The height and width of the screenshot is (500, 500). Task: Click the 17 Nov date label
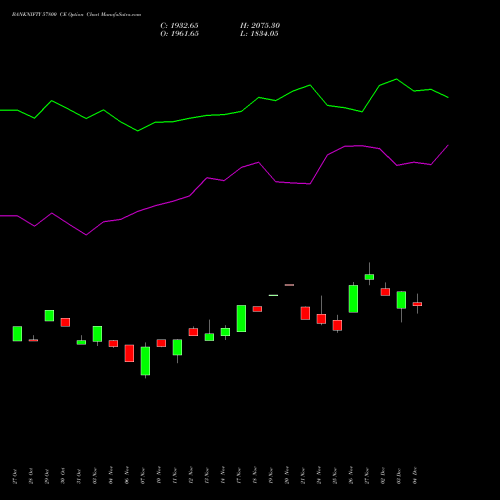pos(239,476)
